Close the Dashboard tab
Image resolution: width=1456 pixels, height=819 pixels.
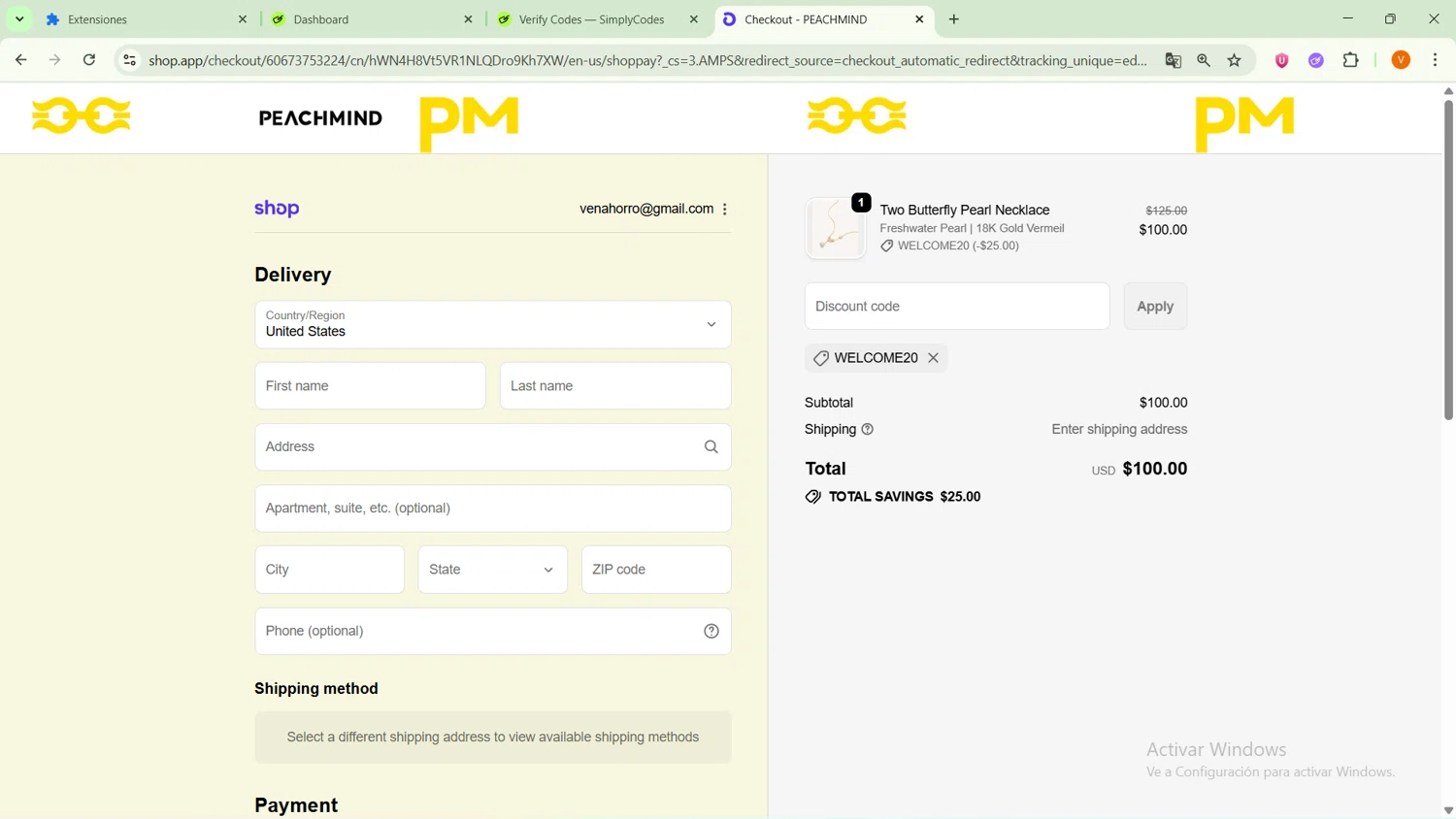coord(468,19)
